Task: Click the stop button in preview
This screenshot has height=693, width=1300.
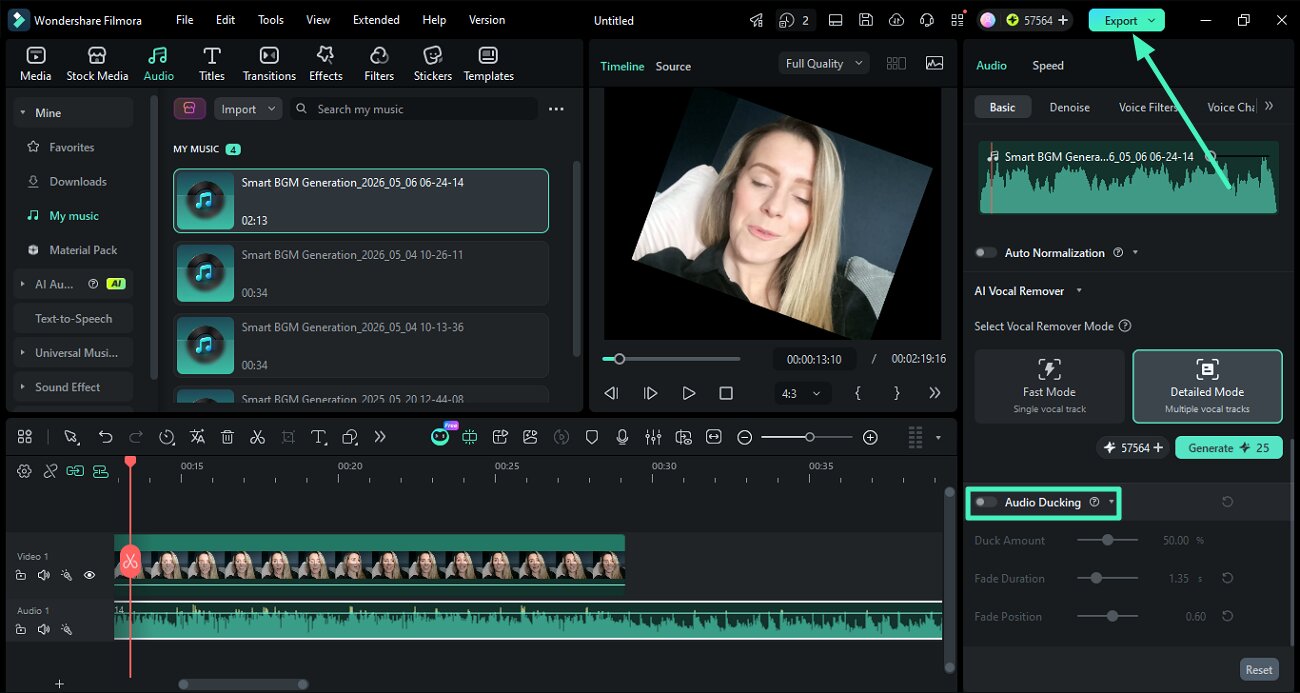Action: [x=726, y=393]
